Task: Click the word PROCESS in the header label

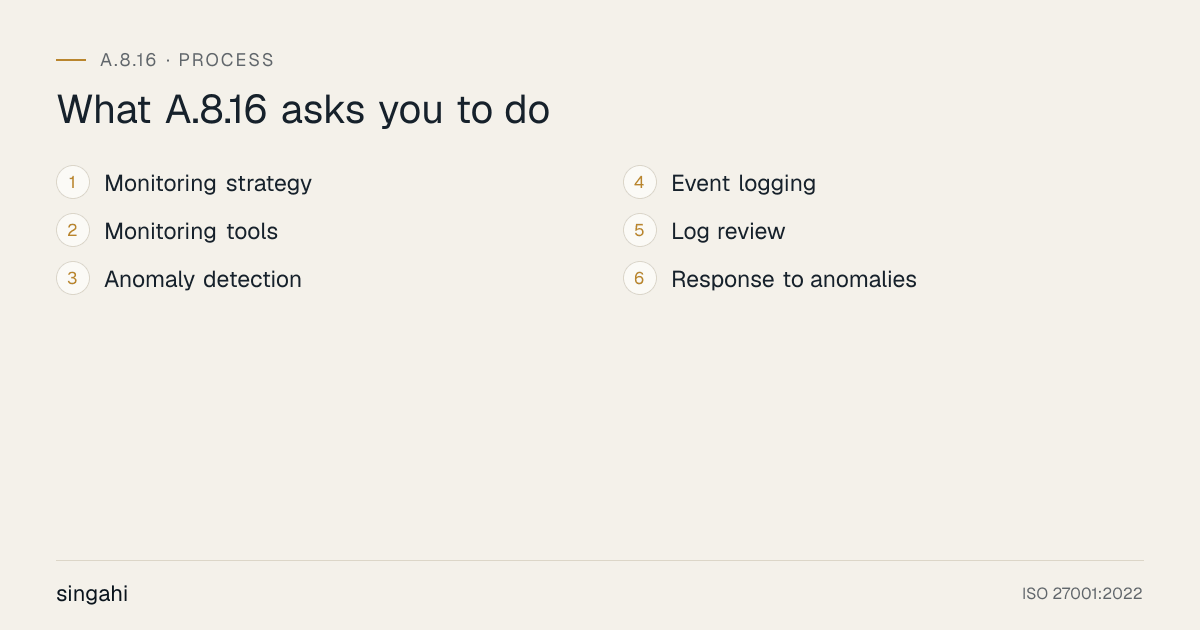Action: [x=226, y=60]
